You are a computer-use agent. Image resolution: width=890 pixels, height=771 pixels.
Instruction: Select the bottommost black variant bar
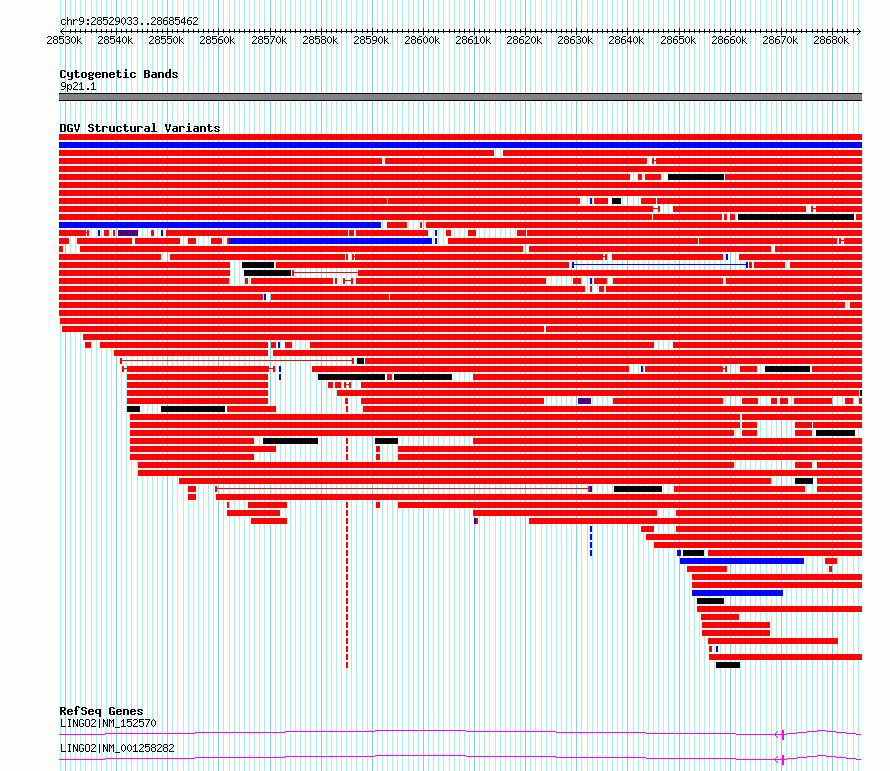[x=728, y=665]
